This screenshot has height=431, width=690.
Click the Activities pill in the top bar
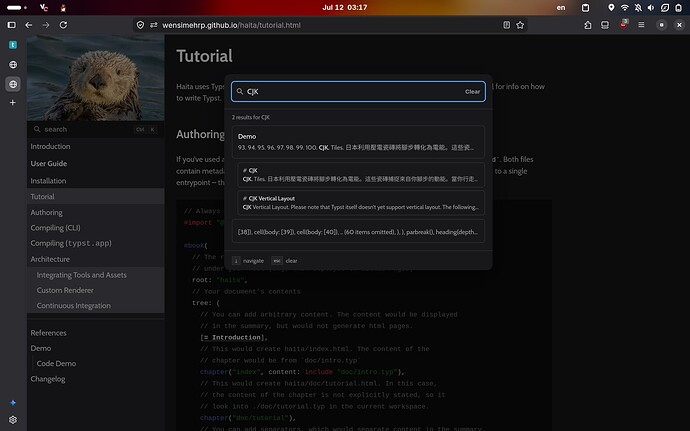coord(17,7)
